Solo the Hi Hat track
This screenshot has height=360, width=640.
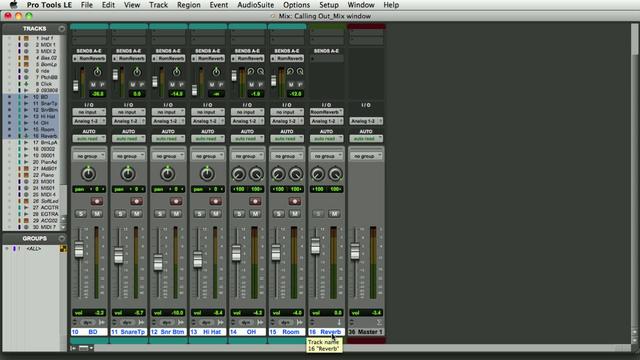[x=200, y=214]
